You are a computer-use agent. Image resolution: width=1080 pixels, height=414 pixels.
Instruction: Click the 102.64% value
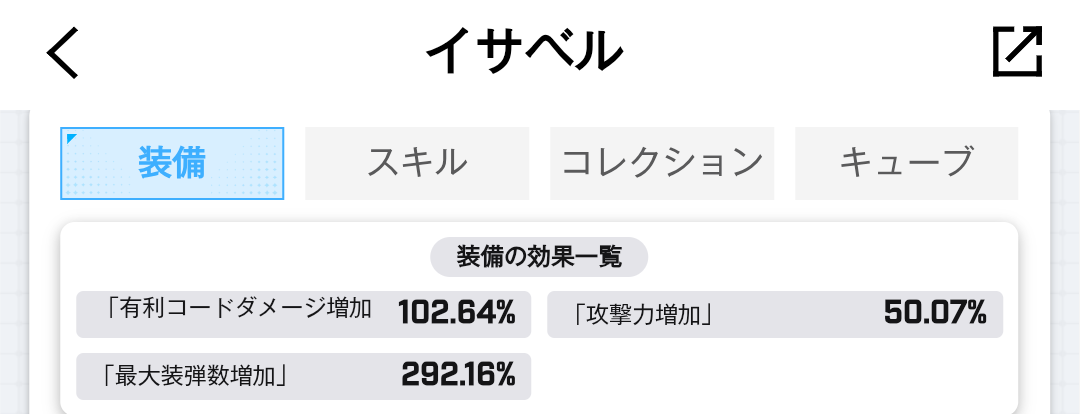click(457, 314)
